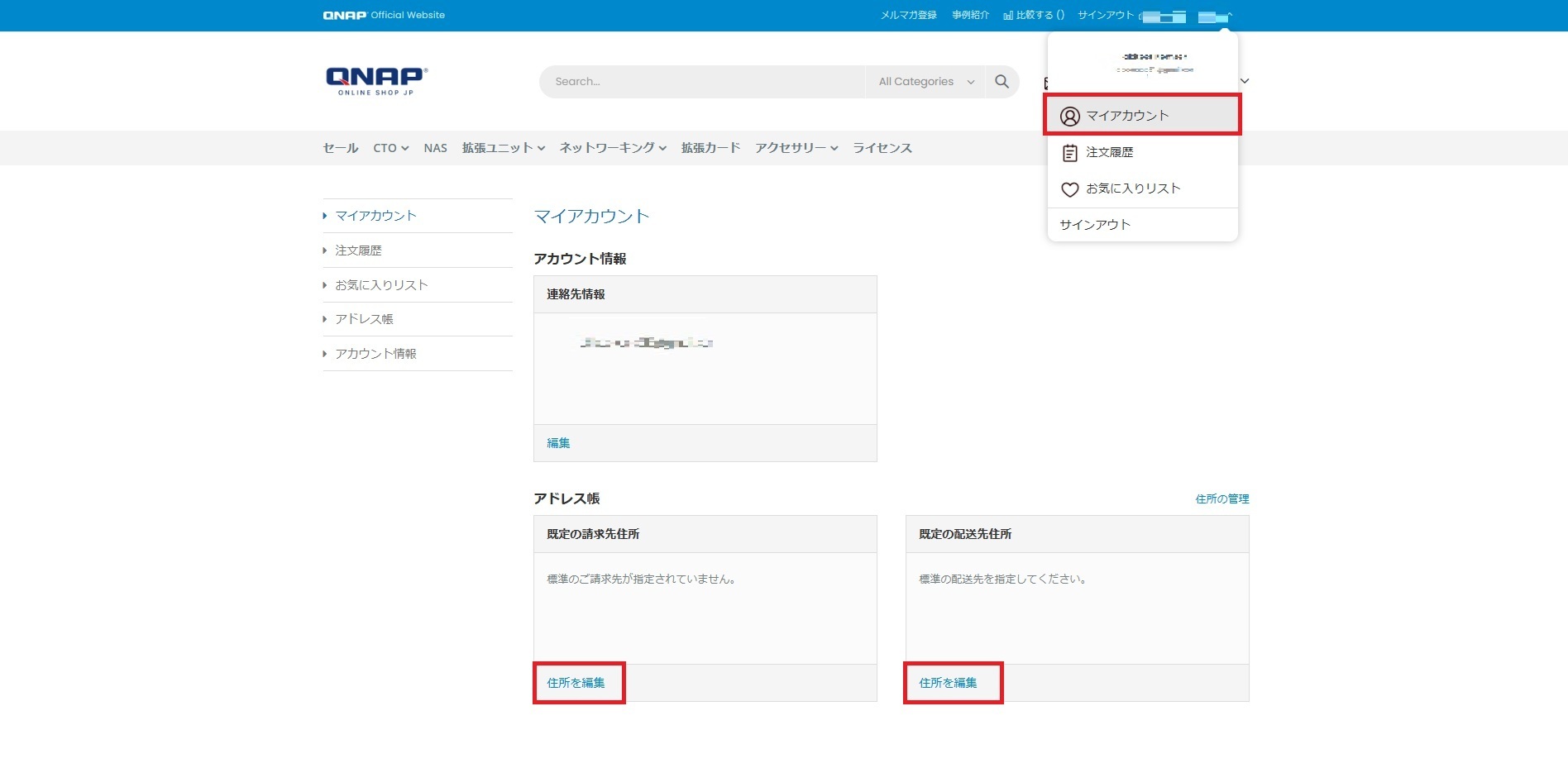Click the 連絡先情報 card header
The width and height of the screenshot is (1568, 768).
click(x=705, y=294)
